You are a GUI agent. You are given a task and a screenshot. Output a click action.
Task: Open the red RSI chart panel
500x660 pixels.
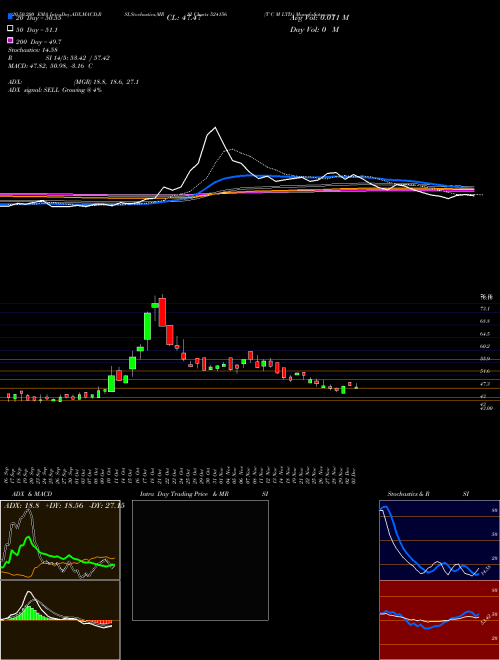439,620
